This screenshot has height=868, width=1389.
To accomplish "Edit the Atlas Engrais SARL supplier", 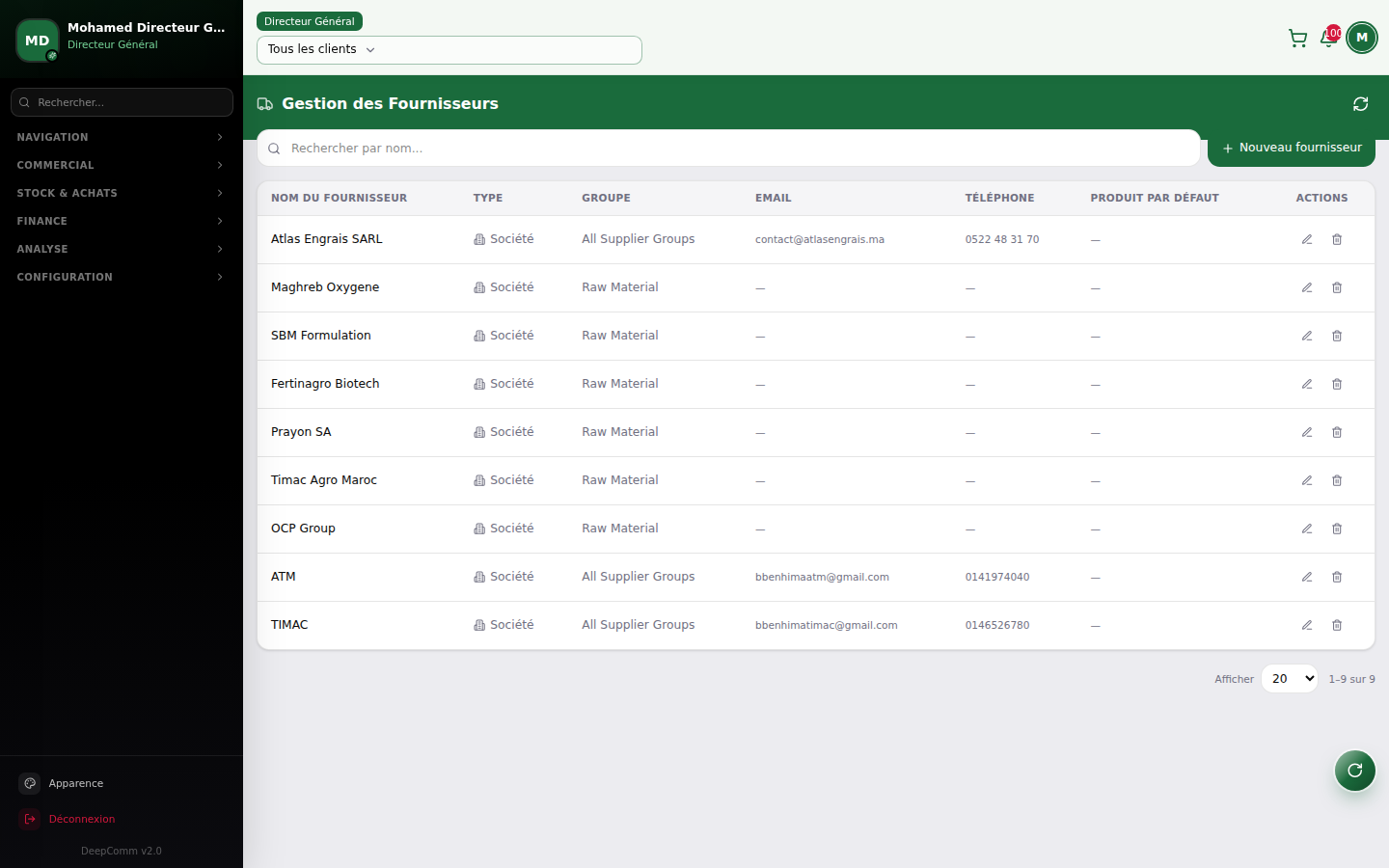I will click(x=1307, y=239).
